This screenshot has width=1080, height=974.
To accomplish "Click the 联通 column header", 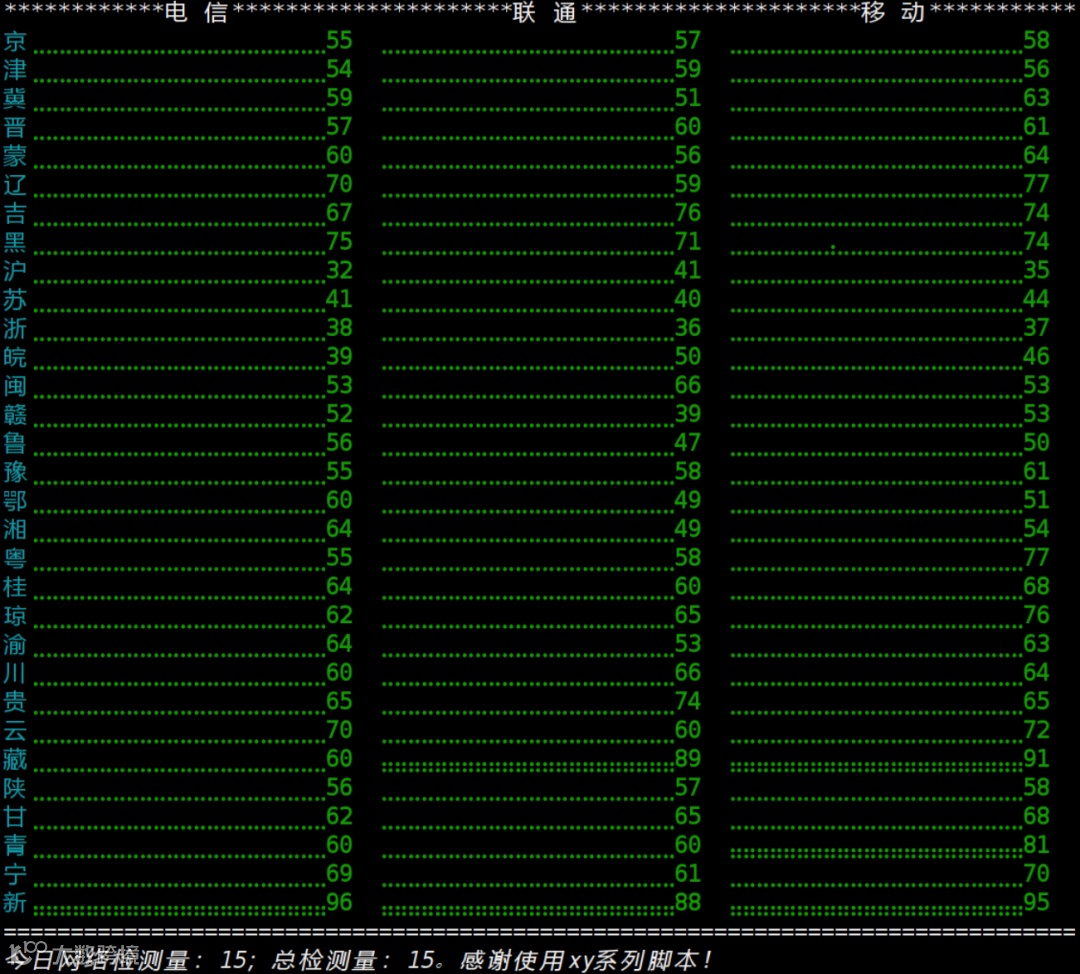I will tap(544, 12).
